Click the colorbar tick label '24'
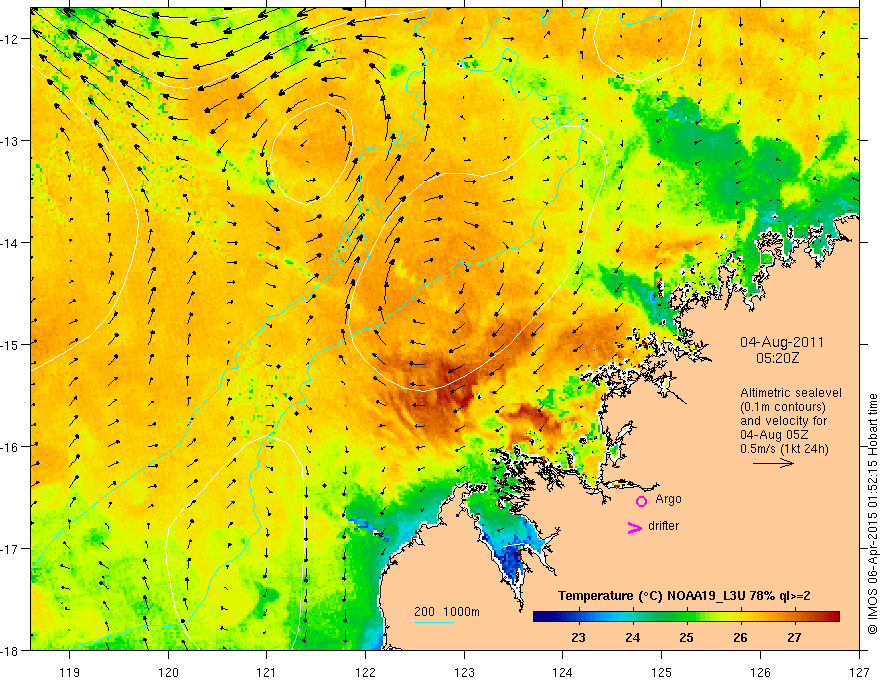This screenshot has width=880, height=680. click(632, 637)
